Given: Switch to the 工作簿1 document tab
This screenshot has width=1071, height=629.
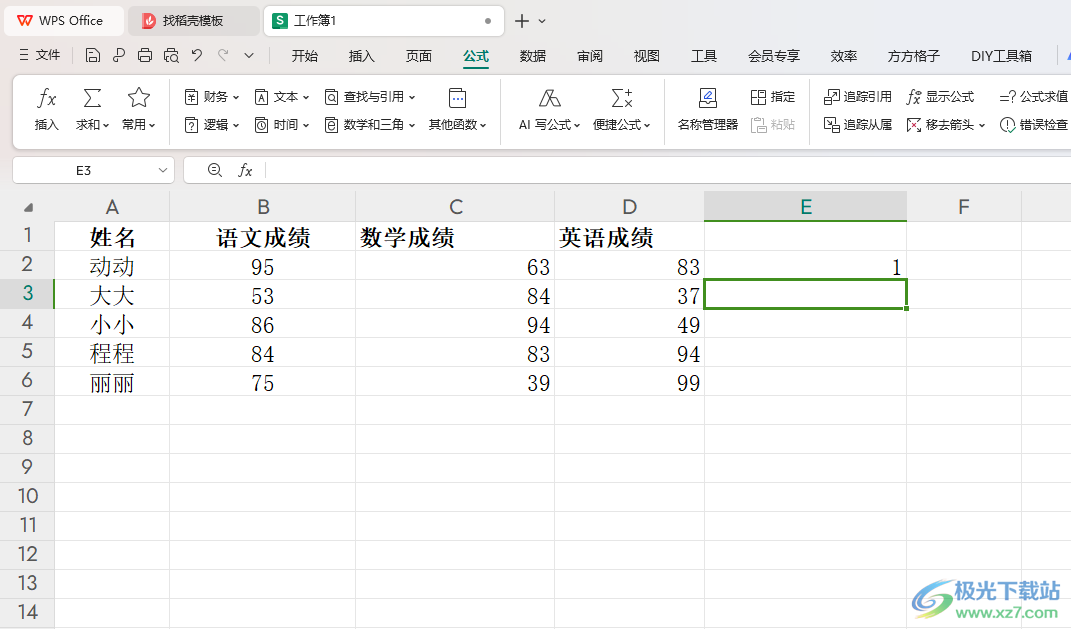Looking at the screenshot, I should click(x=383, y=21).
